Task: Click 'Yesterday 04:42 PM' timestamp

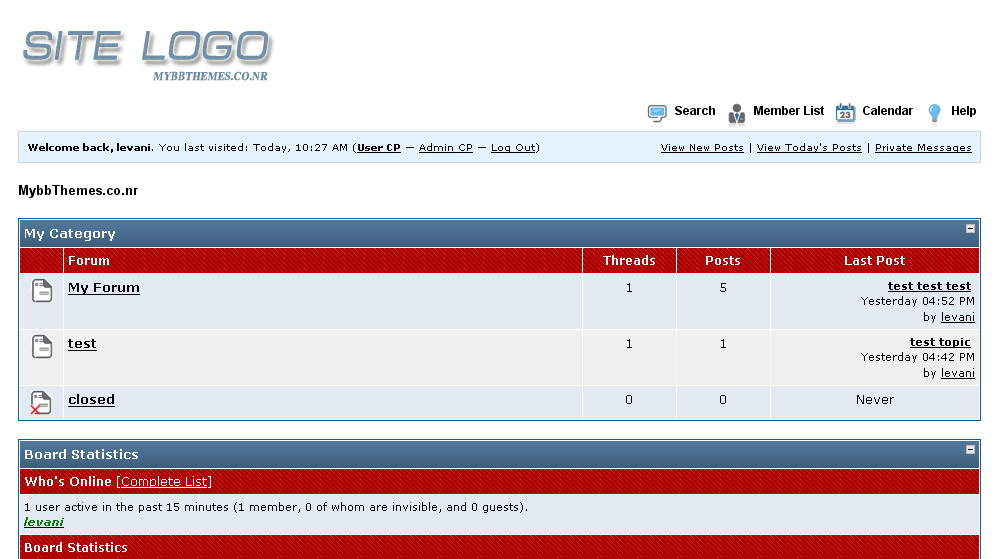Action: (x=917, y=357)
